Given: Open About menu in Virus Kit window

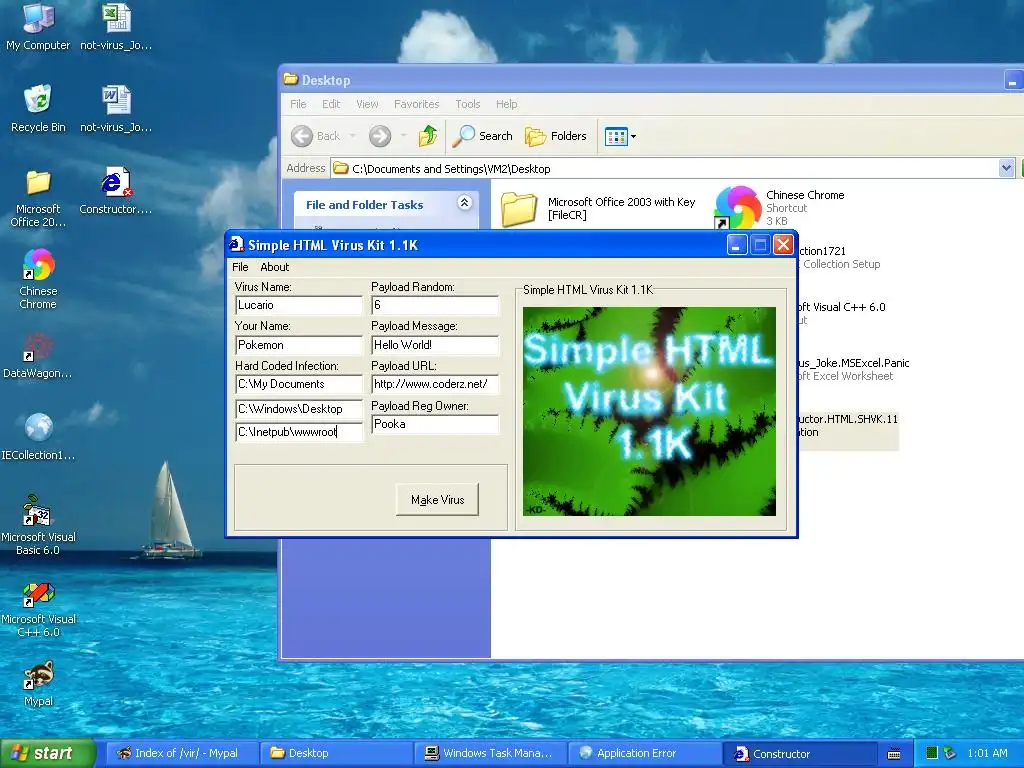Looking at the screenshot, I should (x=274, y=266).
